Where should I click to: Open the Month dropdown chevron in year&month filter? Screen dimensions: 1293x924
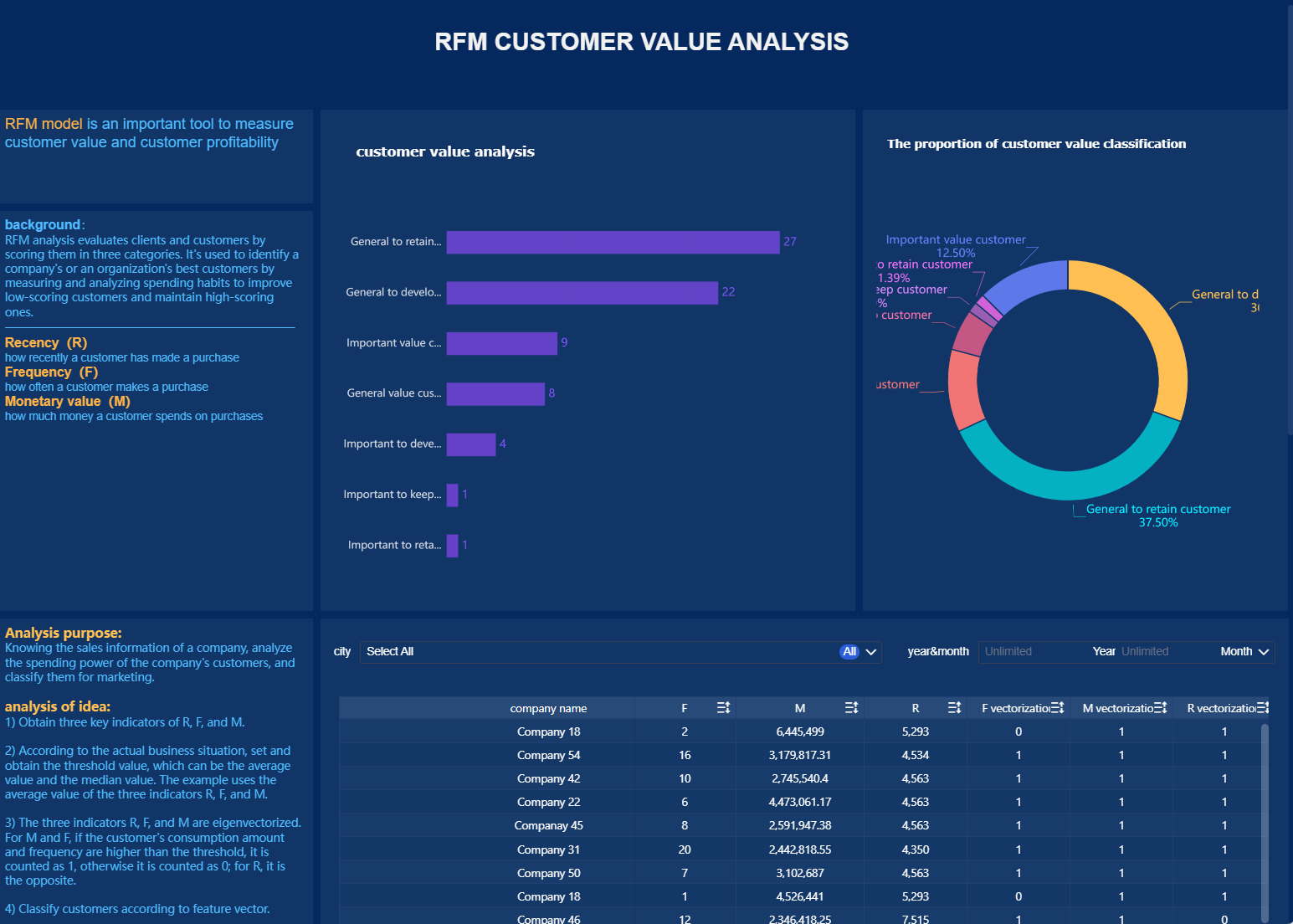click(x=1265, y=651)
